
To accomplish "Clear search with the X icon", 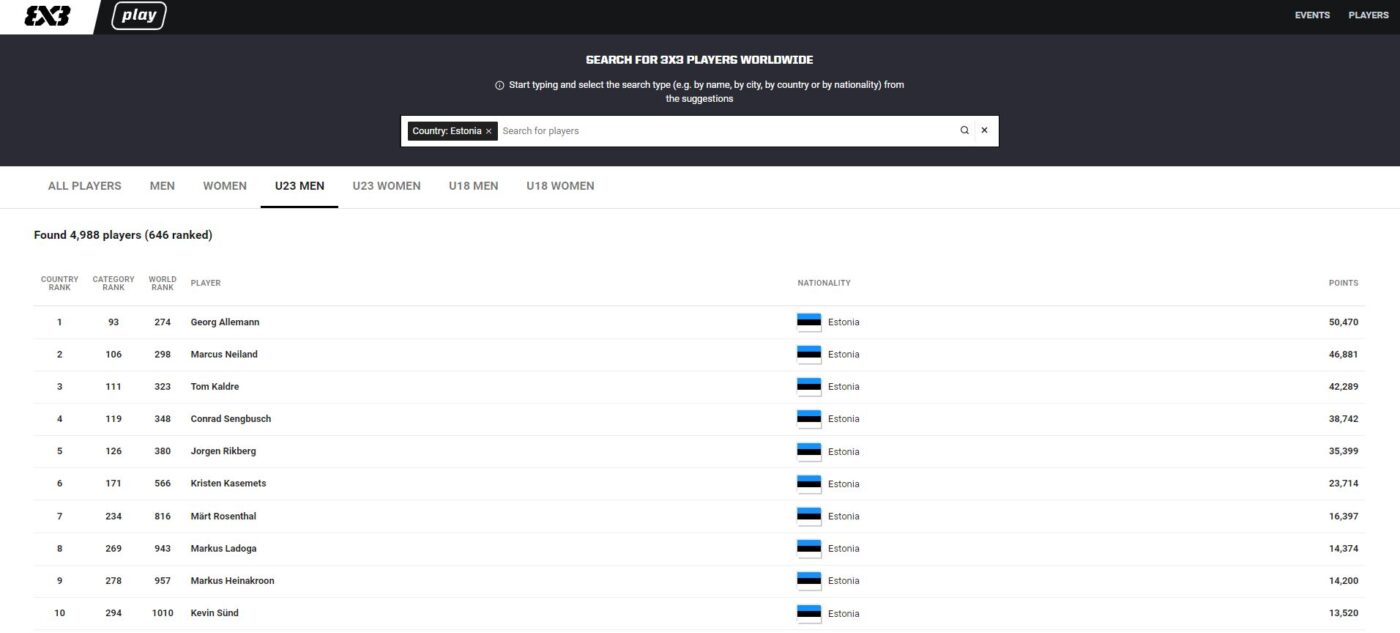I will click(984, 131).
